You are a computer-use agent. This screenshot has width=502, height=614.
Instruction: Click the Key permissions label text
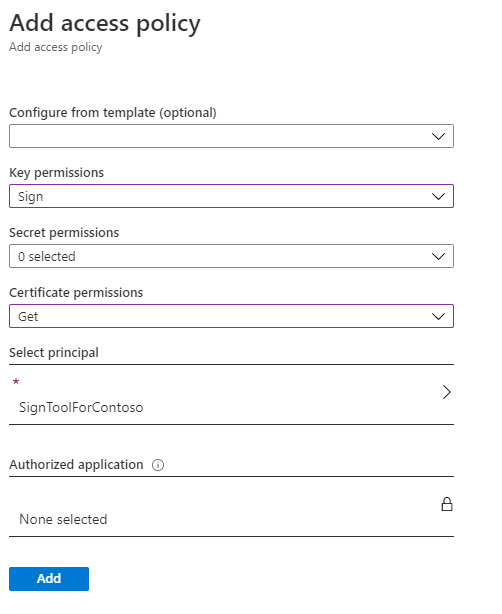pyautogui.click(x=57, y=173)
